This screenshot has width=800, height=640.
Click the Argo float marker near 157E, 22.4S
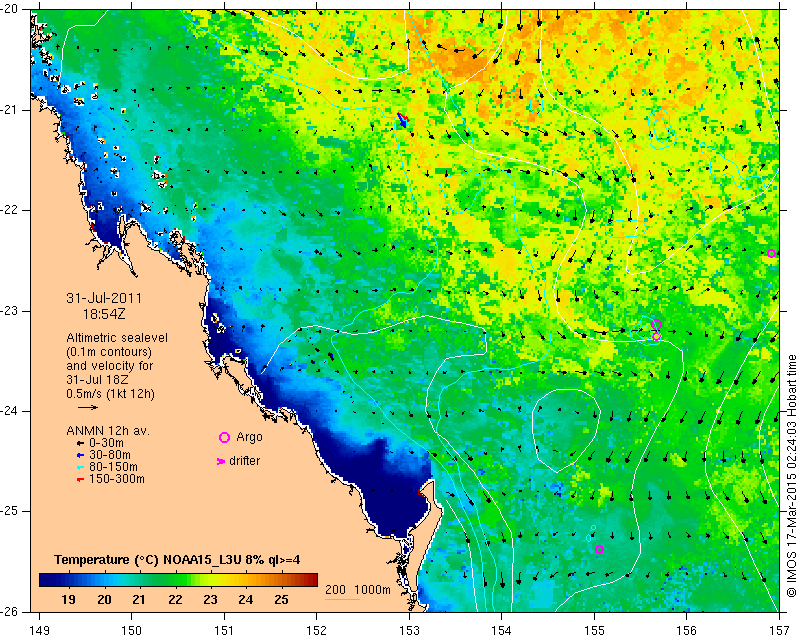click(x=771, y=253)
